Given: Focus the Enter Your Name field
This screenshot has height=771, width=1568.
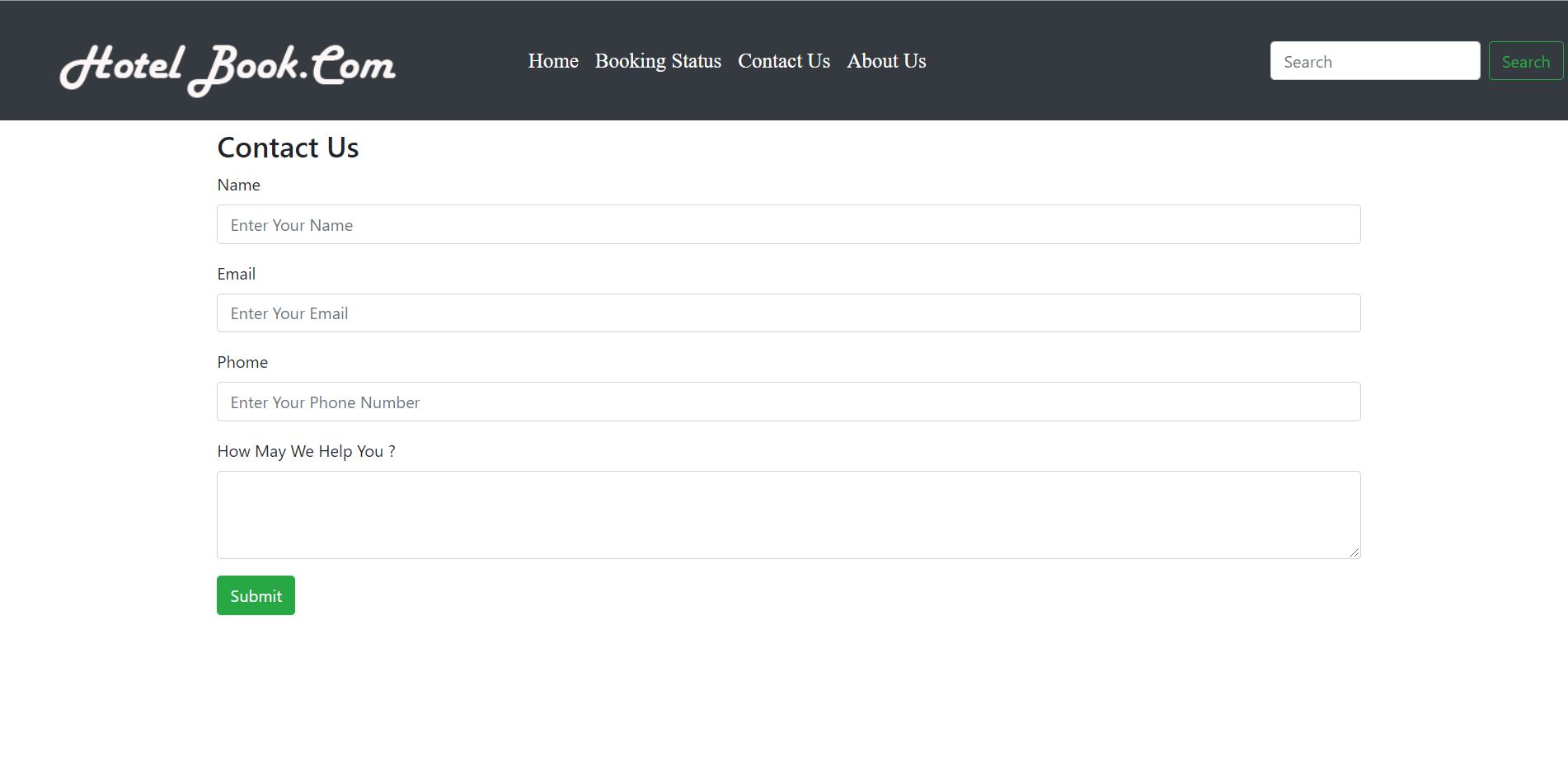Looking at the screenshot, I should click(x=789, y=223).
